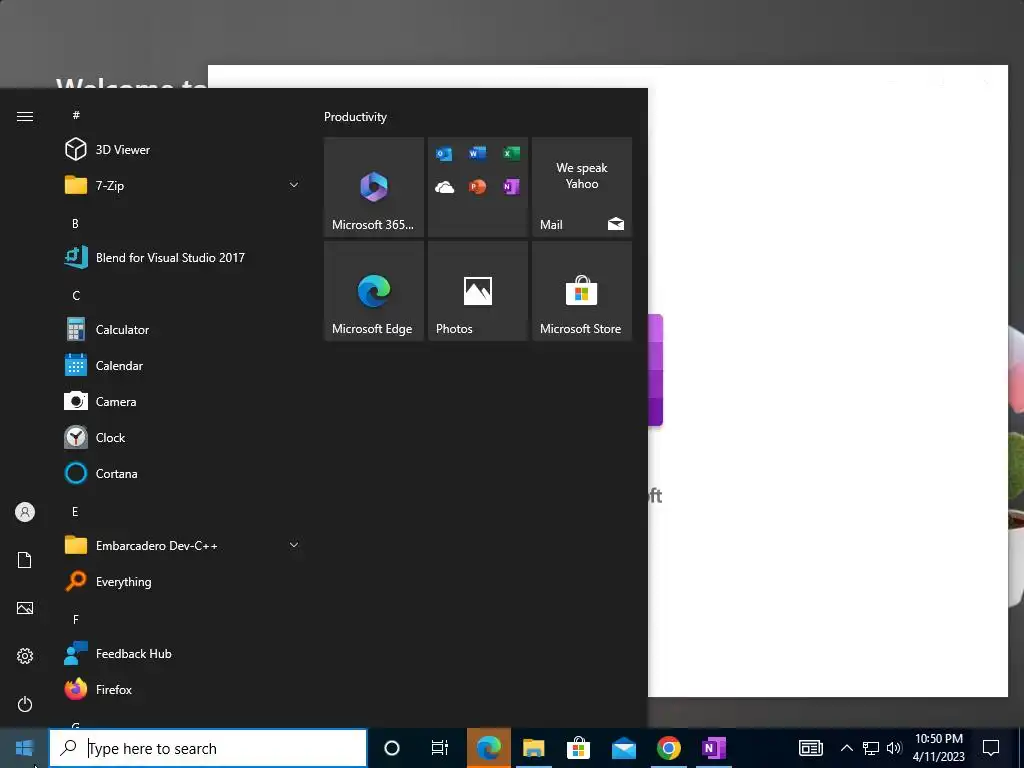Click the Windows Start button
The width and height of the screenshot is (1024, 768).
(x=24, y=748)
